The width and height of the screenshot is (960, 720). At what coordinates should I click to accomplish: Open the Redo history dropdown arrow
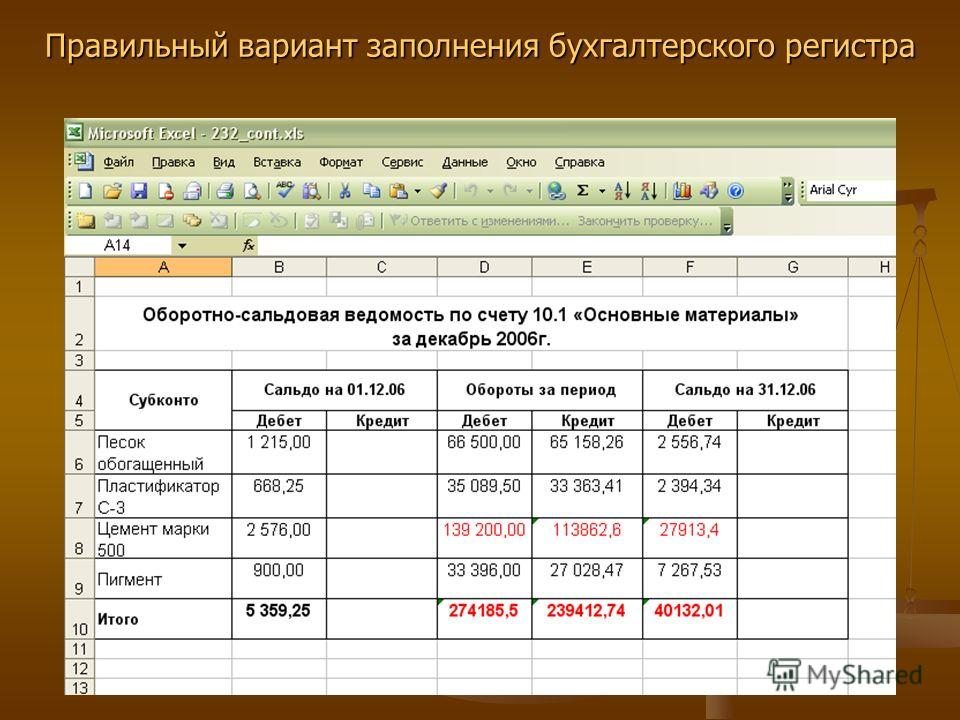530,191
